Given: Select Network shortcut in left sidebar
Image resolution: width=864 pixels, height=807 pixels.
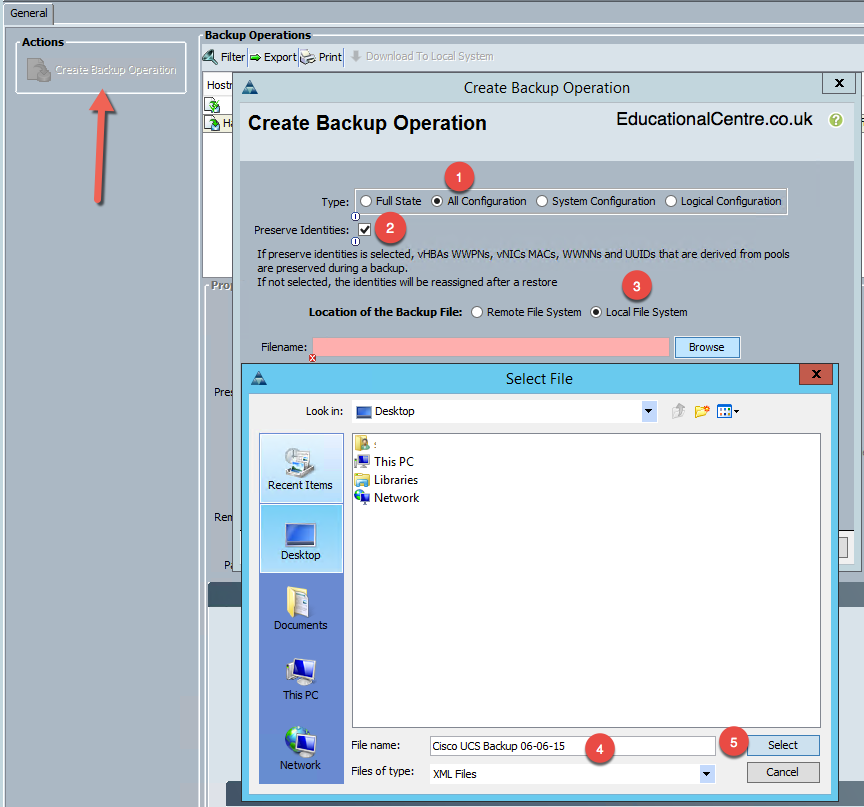Looking at the screenshot, I should (x=300, y=748).
